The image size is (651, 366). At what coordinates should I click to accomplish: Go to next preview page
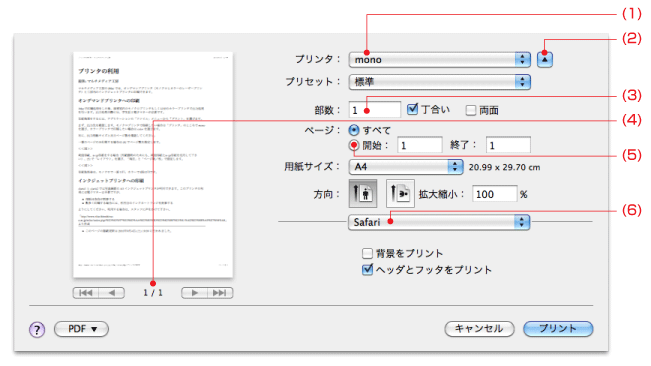194,293
